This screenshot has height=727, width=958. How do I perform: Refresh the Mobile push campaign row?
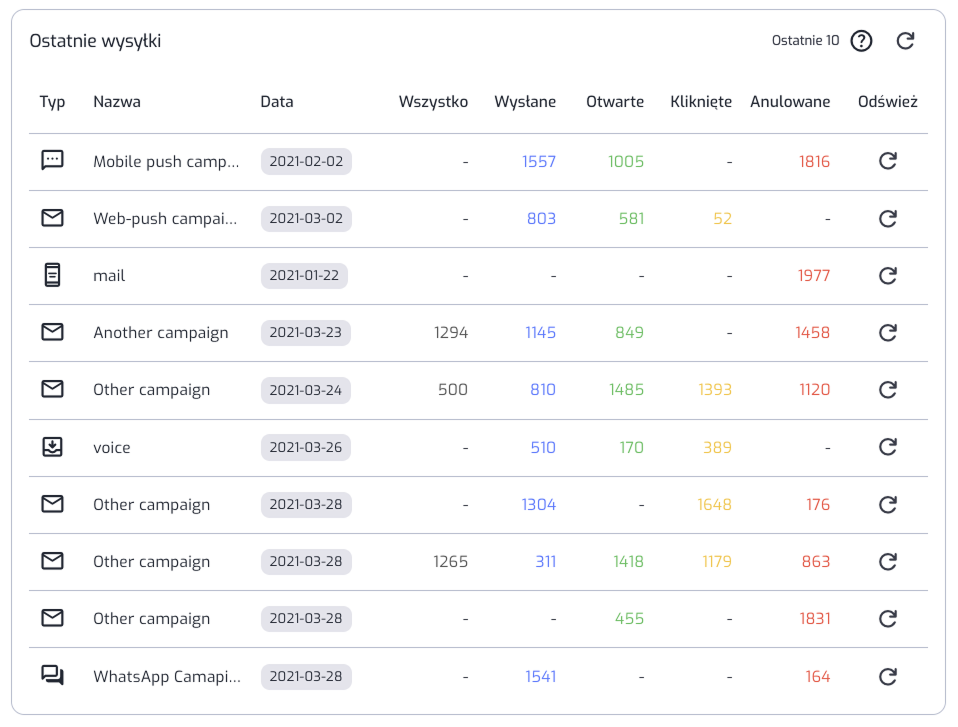[887, 161]
